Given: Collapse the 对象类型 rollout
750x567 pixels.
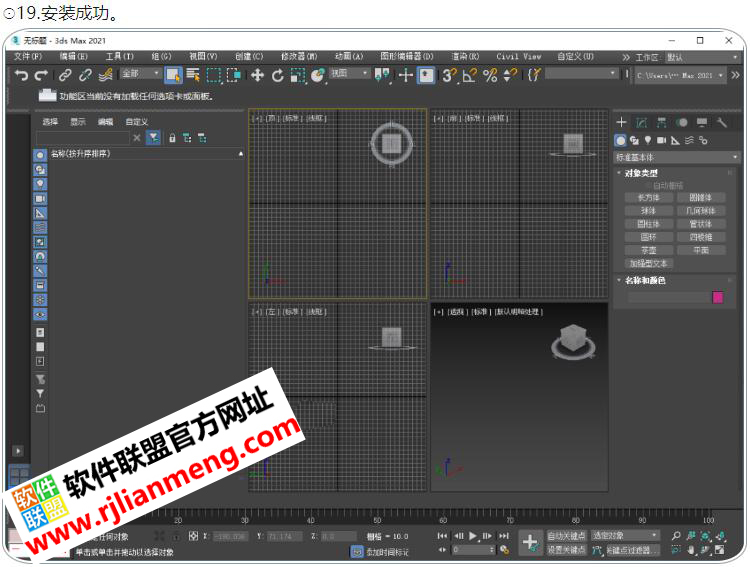Looking at the screenshot, I should tap(640, 173).
